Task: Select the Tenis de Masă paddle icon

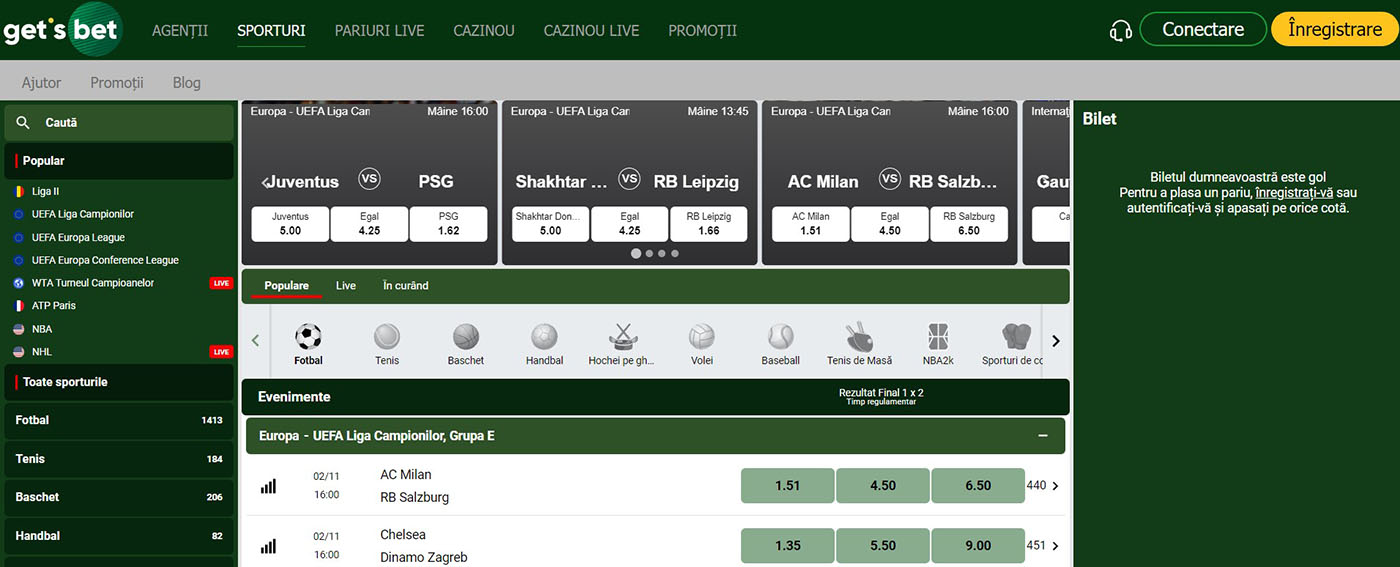Action: click(x=859, y=336)
